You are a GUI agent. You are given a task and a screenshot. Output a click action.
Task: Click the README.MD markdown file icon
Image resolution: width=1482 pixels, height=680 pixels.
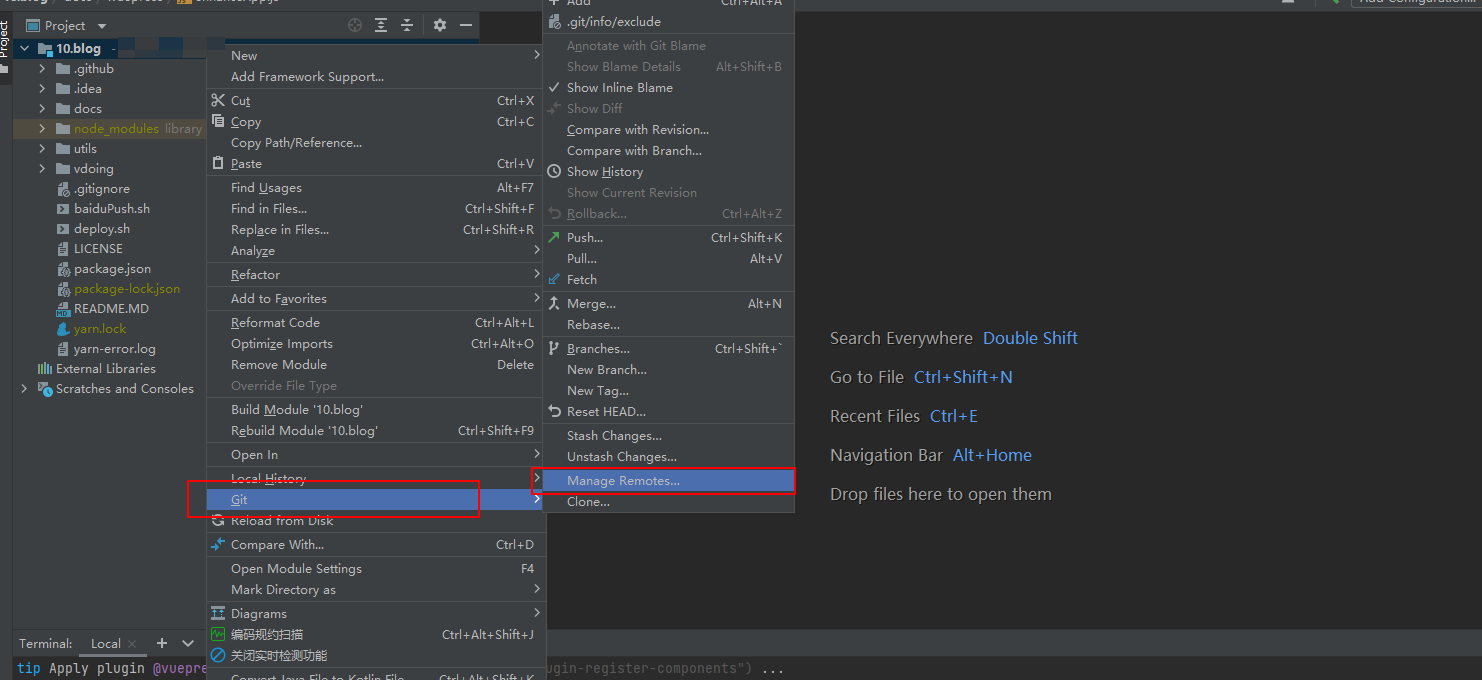click(x=63, y=309)
